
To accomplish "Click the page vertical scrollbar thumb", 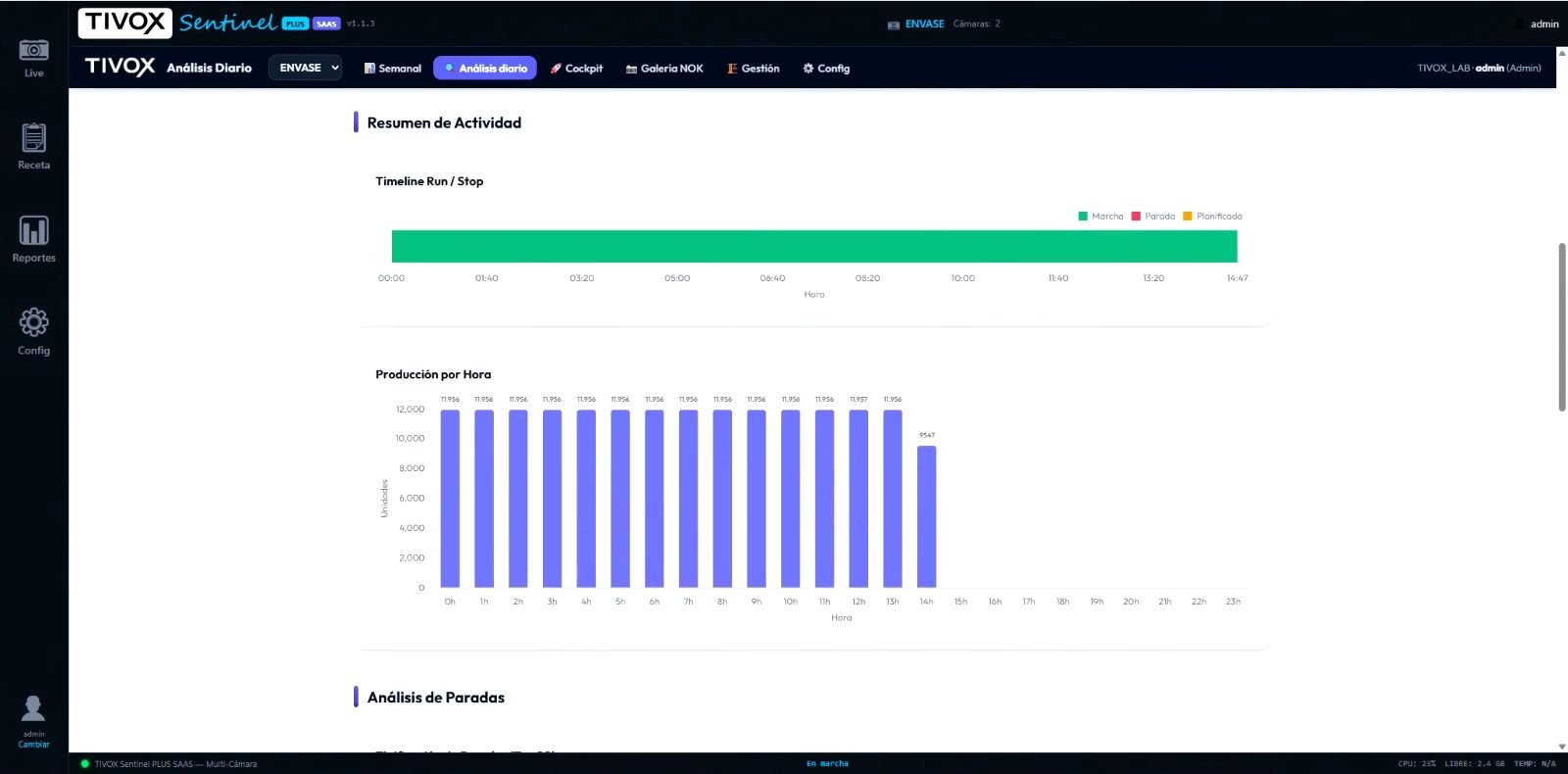I will coord(1562,327).
